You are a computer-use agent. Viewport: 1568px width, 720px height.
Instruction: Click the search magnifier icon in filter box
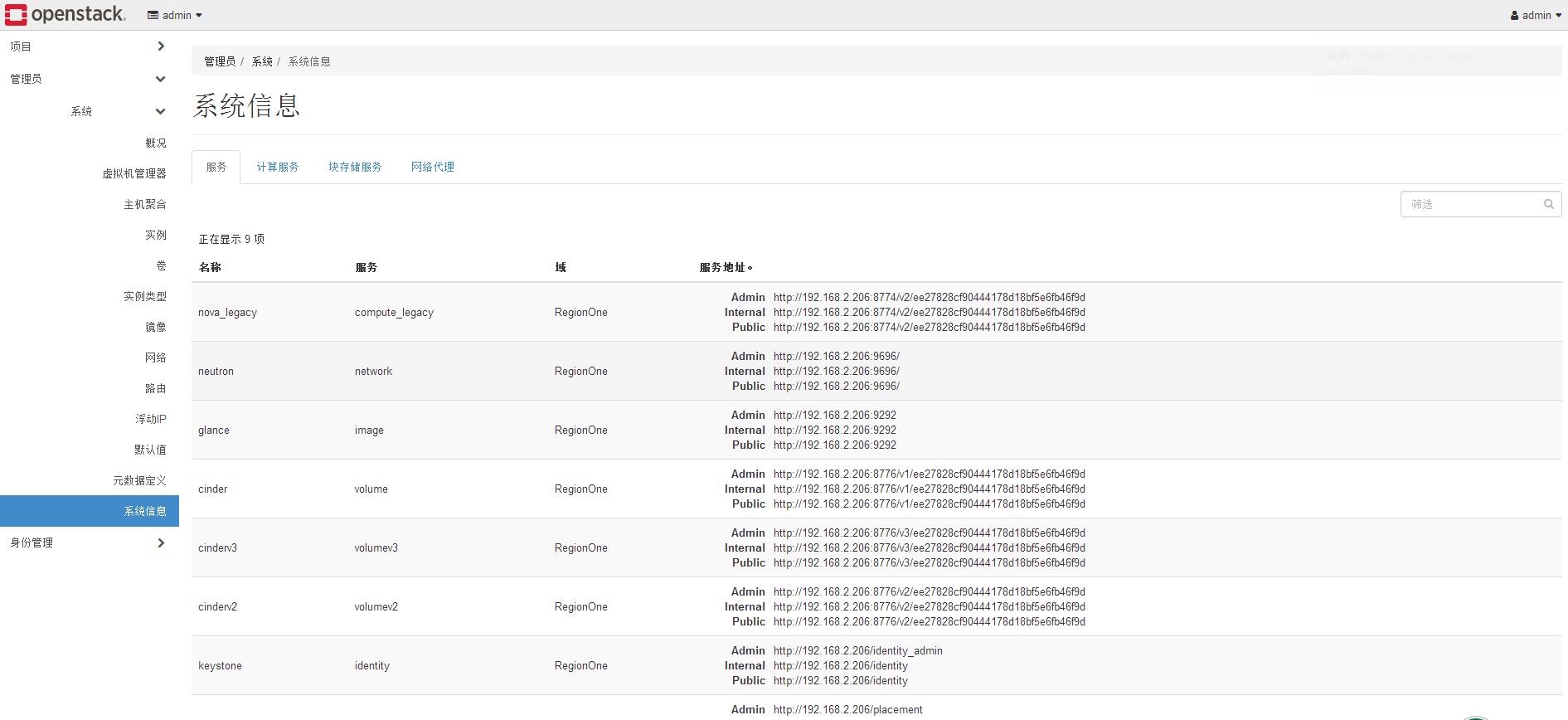(1548, 204)
